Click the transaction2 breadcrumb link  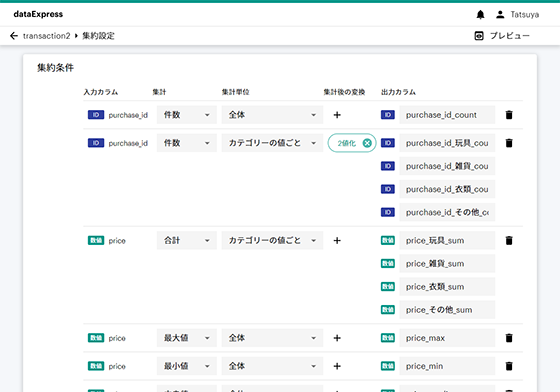pyautogui.click(x=46, y=36)
